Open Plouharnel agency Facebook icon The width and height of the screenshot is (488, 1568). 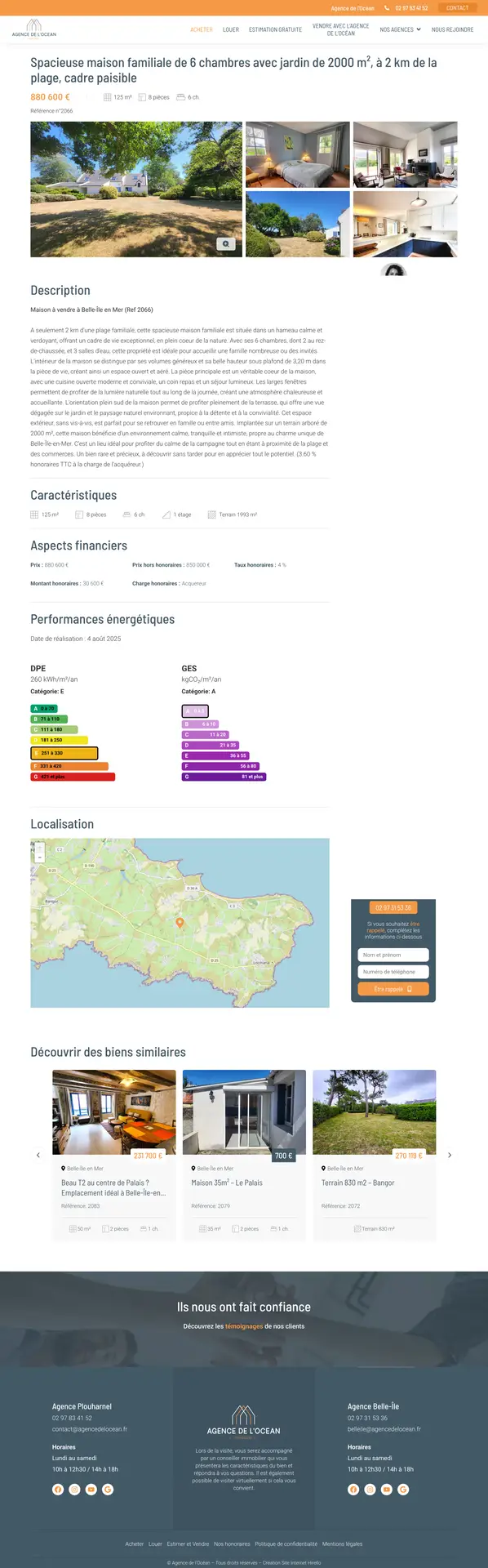click(x=58, y=1489)
